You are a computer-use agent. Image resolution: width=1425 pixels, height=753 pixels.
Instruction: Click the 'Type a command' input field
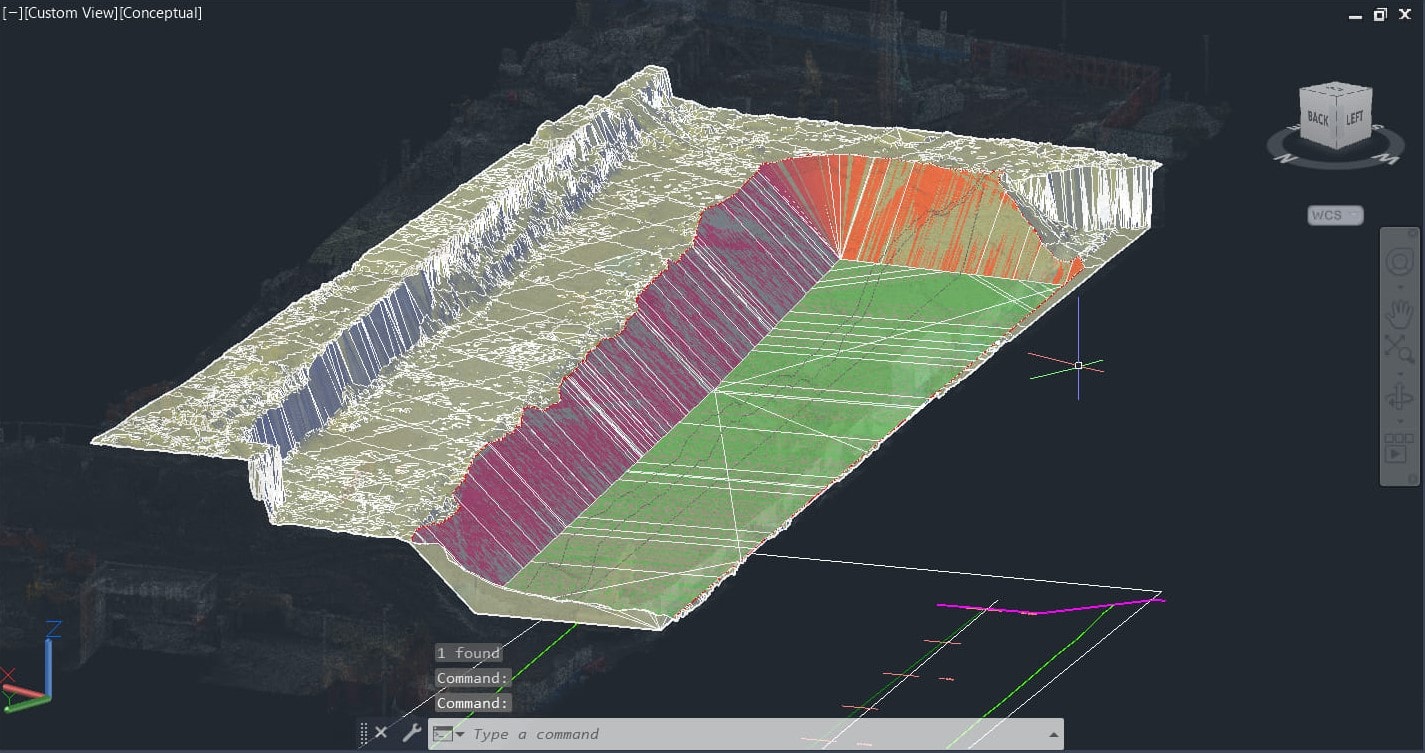coord(750,734)
